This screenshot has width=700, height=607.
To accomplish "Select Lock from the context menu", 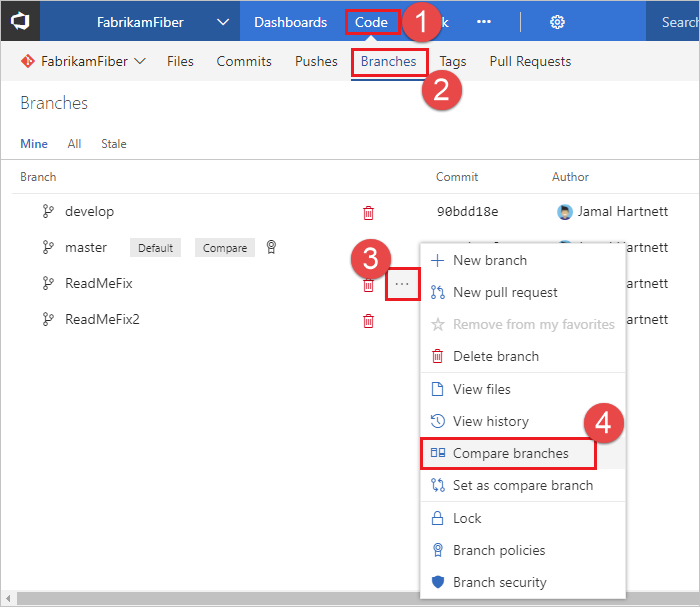I will coord(523,518).
